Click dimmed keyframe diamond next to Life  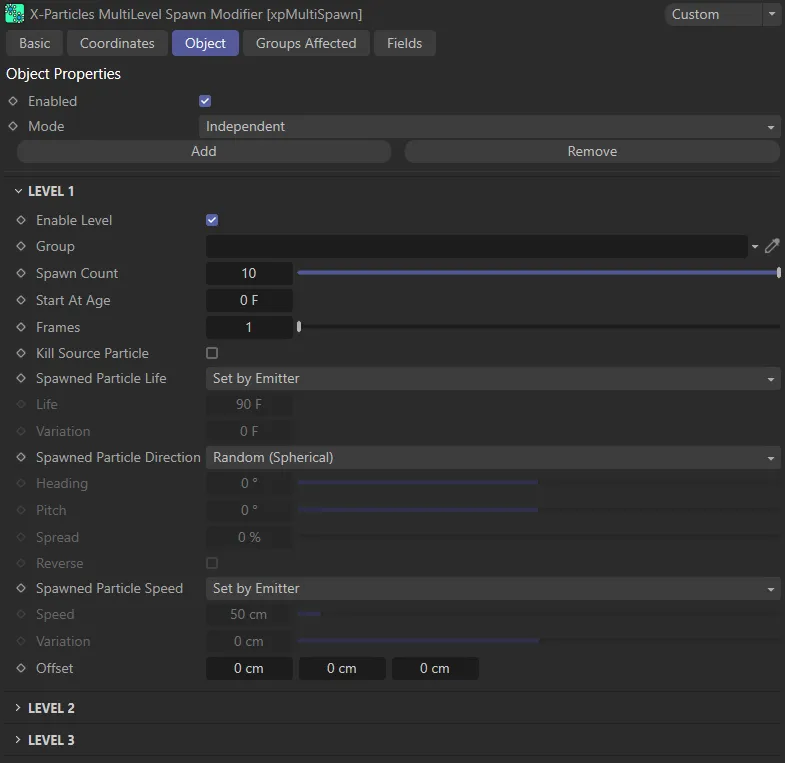21,404
